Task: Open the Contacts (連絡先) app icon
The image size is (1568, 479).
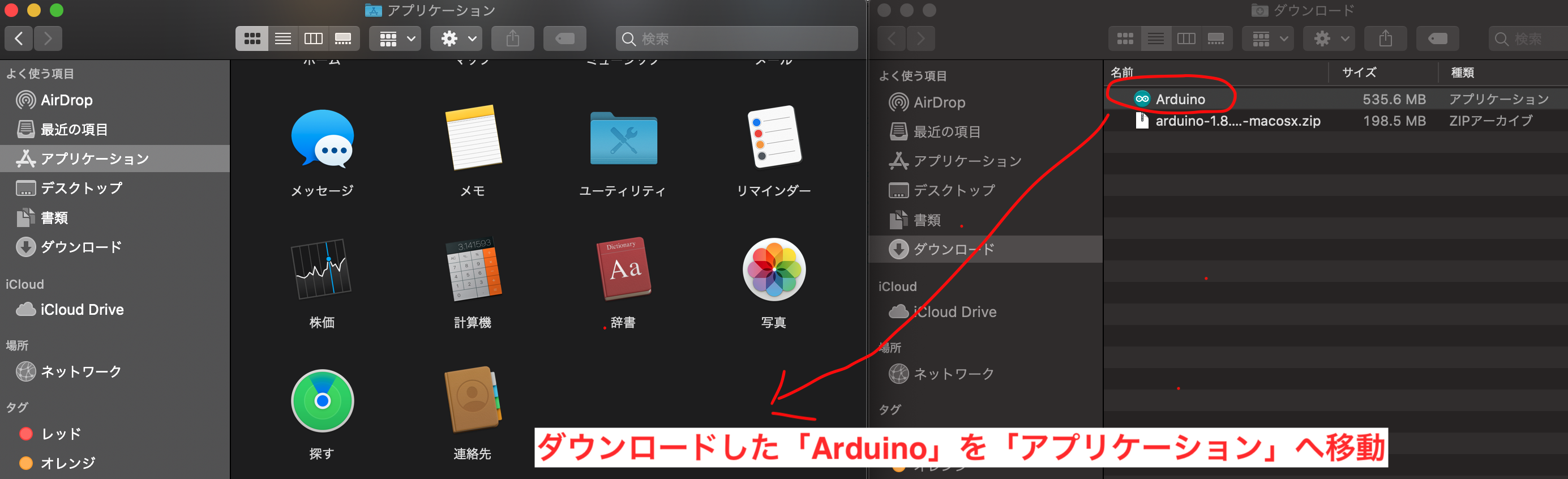Action: (472, 400)
